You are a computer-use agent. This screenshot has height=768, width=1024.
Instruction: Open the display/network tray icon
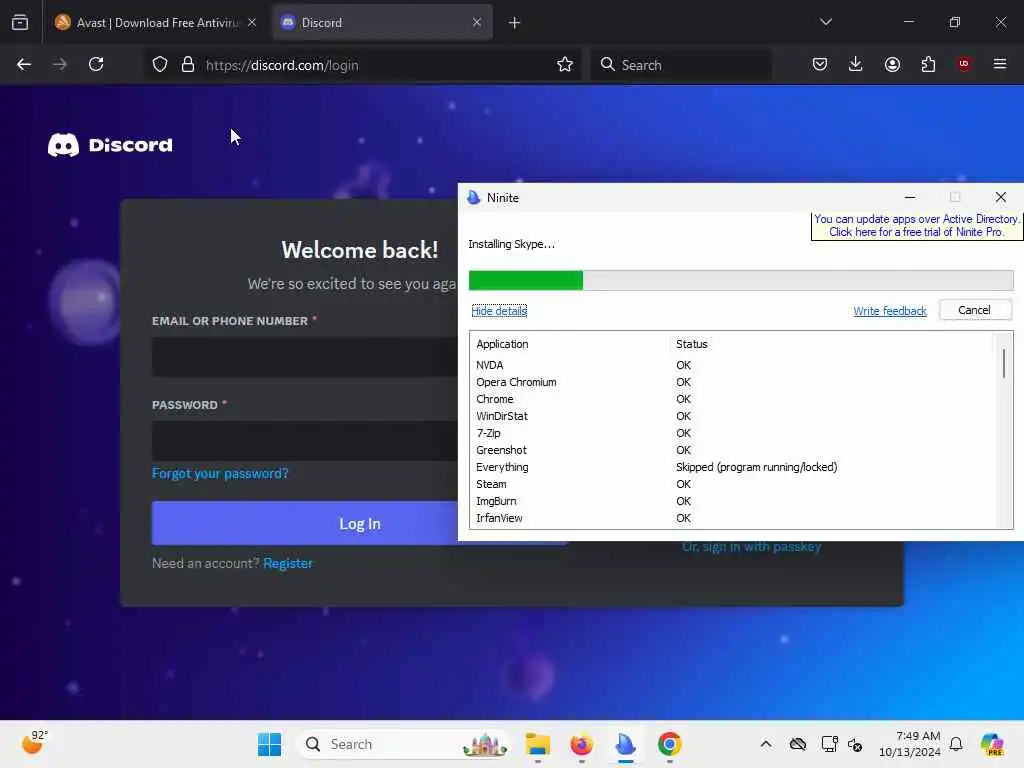tap(829, 744)
